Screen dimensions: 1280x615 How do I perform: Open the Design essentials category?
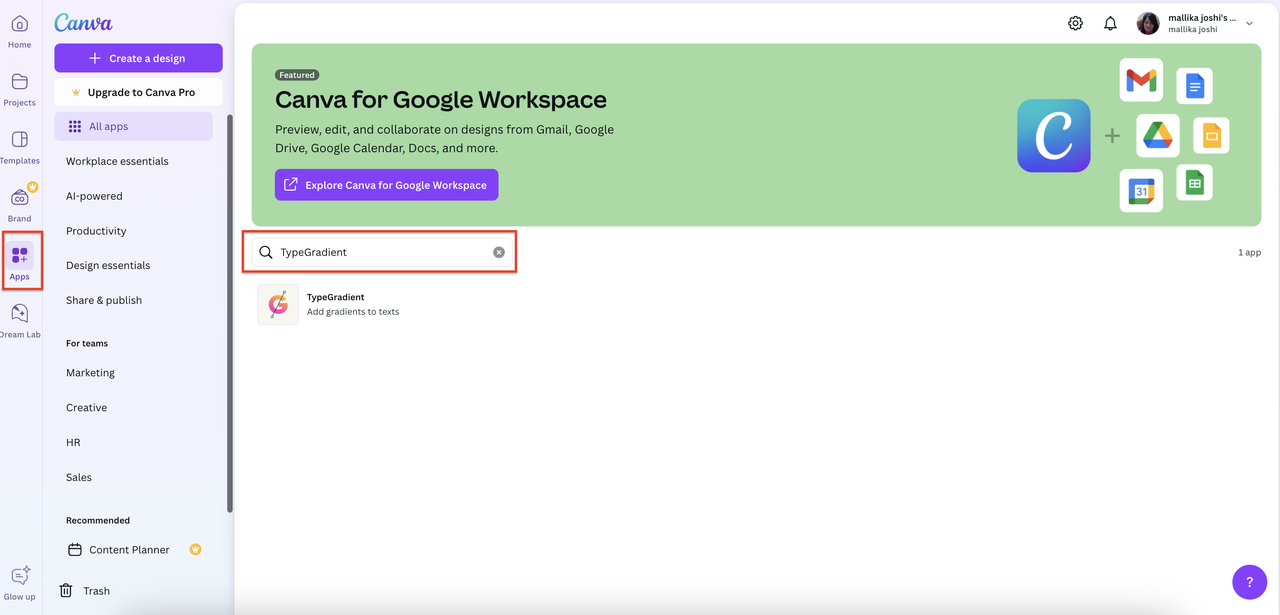click(108, 265)
